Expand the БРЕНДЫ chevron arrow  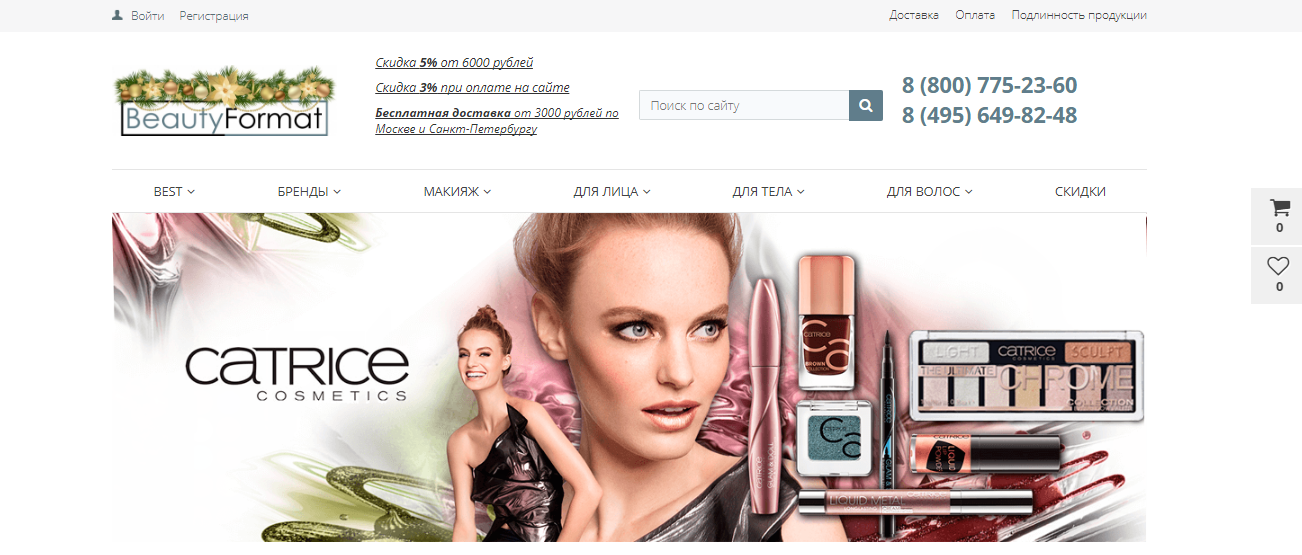(337, 192)
